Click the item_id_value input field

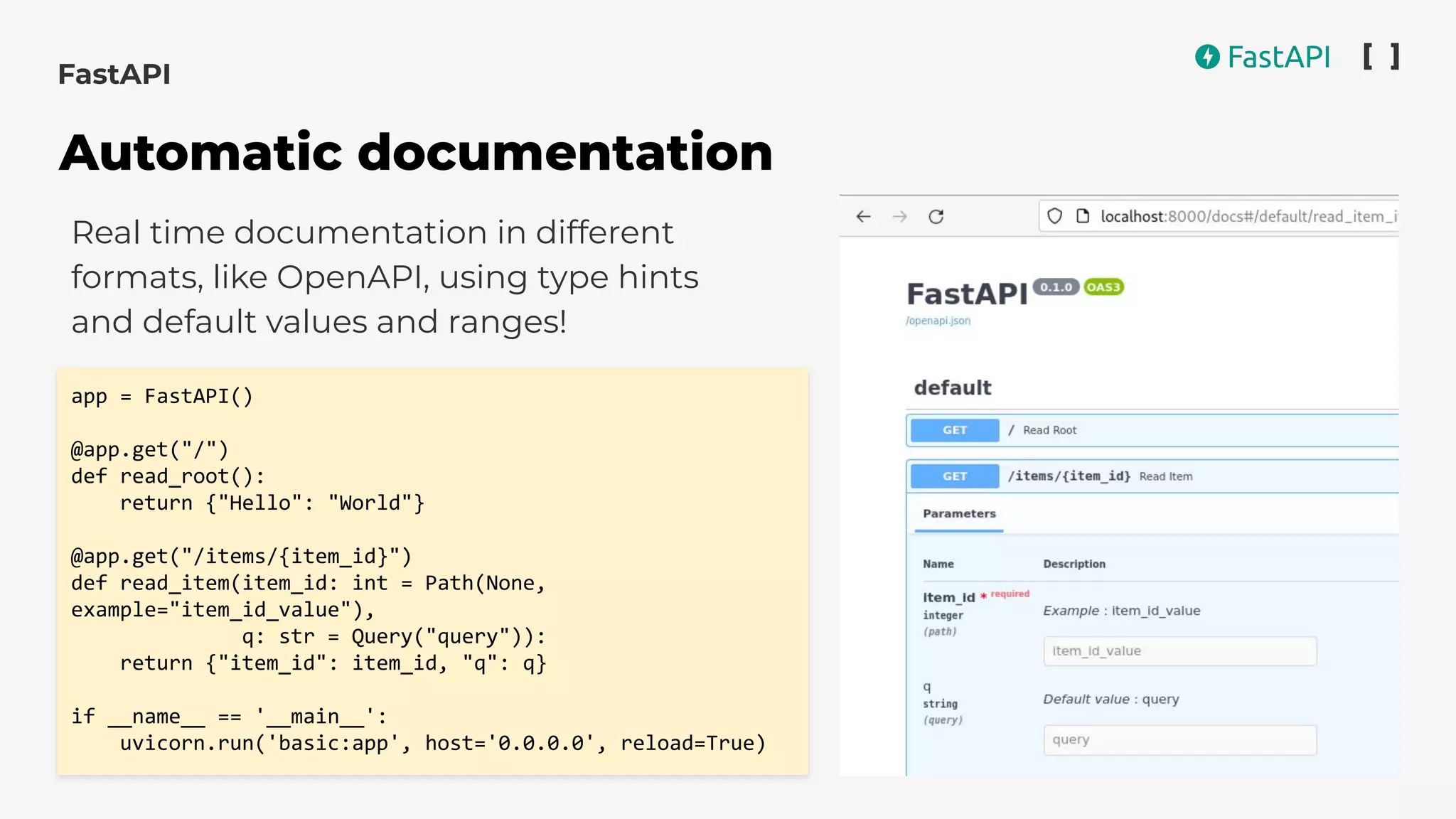1180,651
